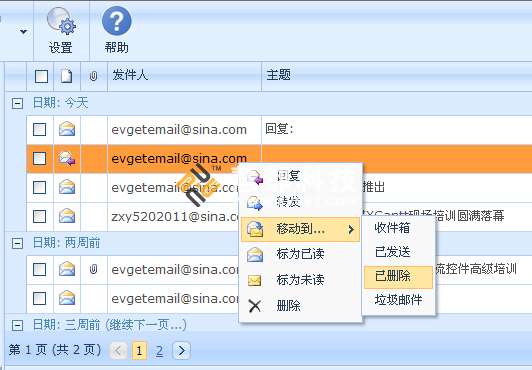This screenshot has width=532, height=370.
Task: Collapse the 日期: 两周前 group
Action: coord(17,243)
